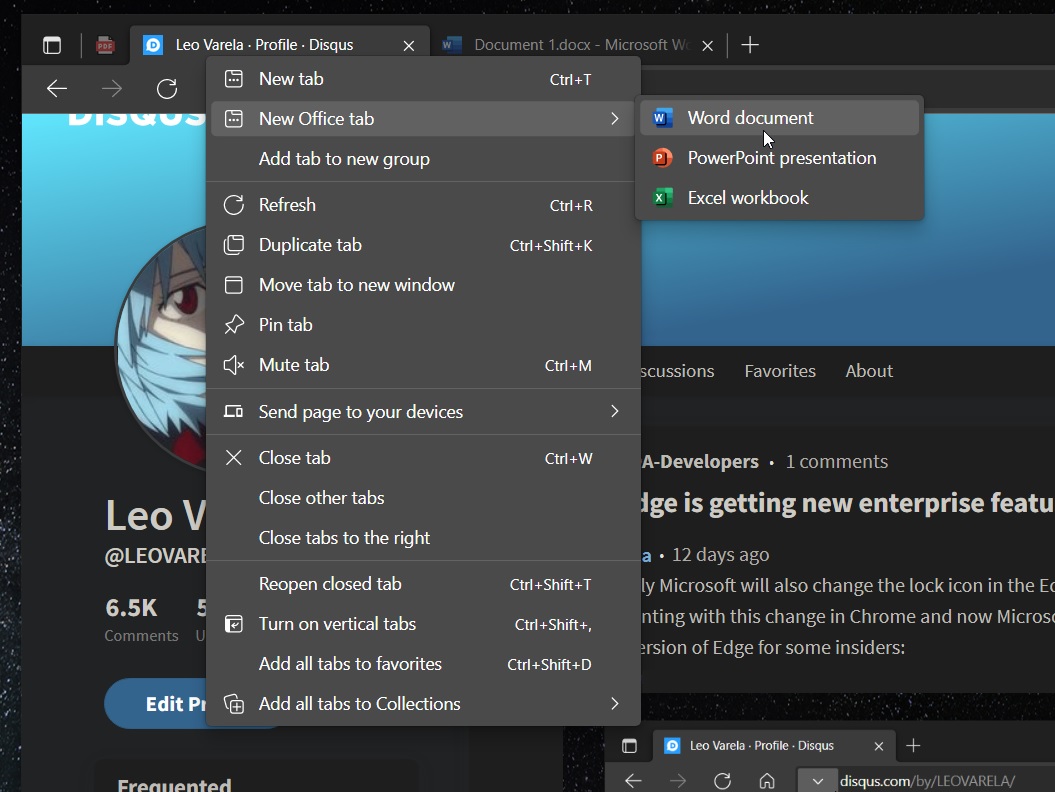Click the home icon in the smaller browser window

coord(768,780)
